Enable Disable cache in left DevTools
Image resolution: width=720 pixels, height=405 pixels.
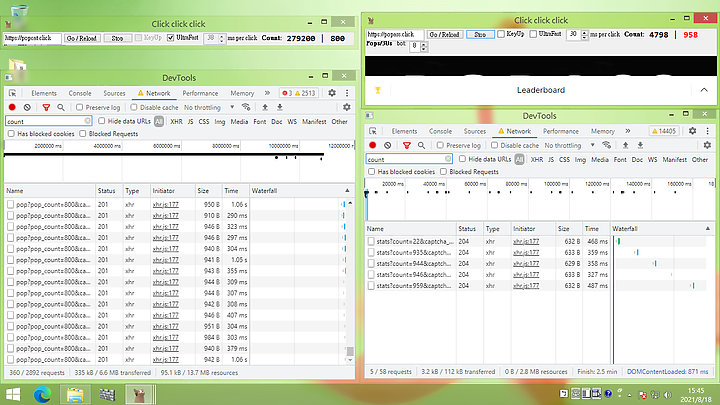pos(134,107)
